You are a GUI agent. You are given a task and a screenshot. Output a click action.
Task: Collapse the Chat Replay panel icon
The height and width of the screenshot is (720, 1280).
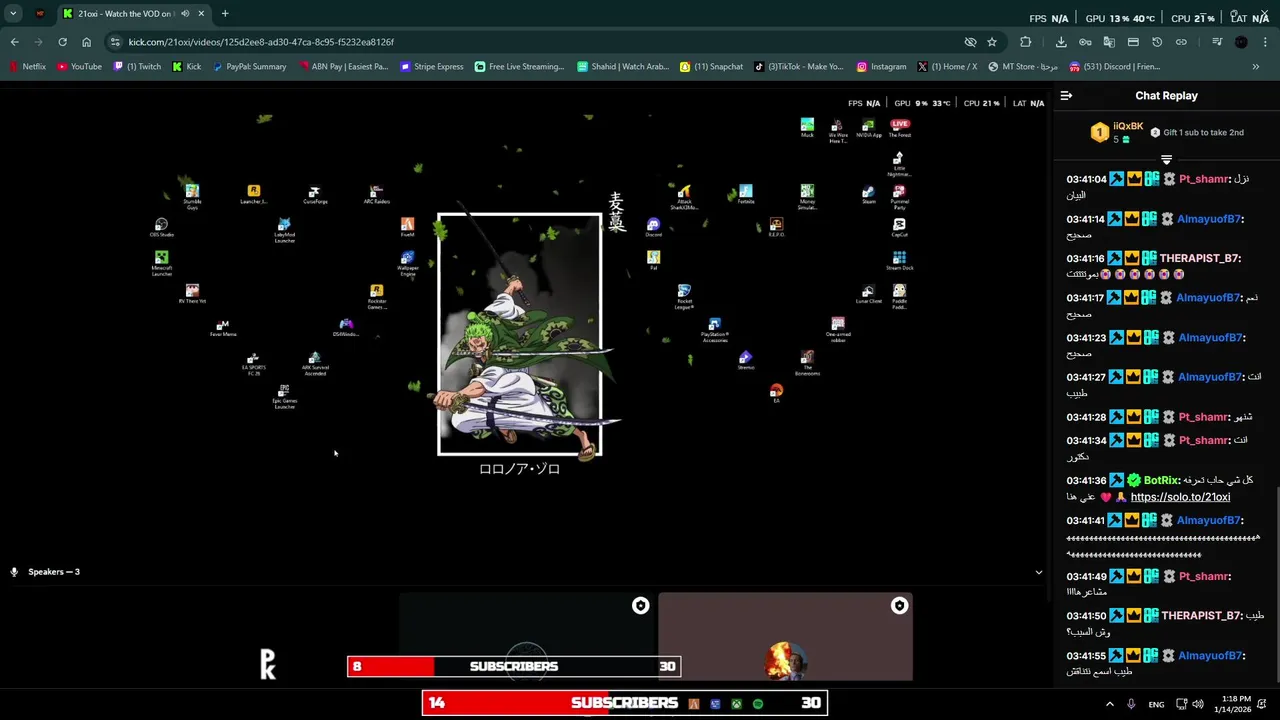(1066, 96)
